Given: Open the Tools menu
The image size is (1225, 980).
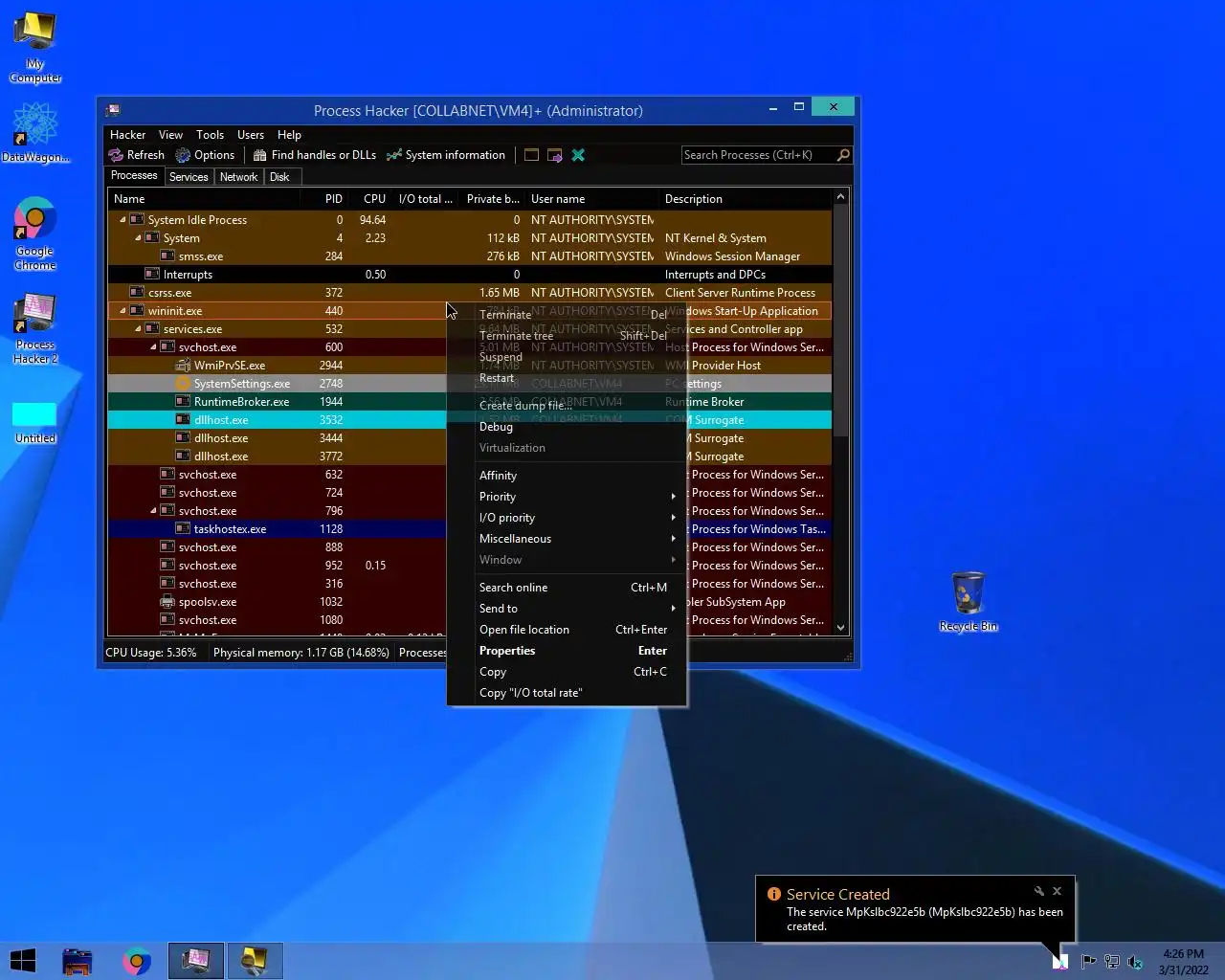Looking at the screenshot, I should 210,135.
